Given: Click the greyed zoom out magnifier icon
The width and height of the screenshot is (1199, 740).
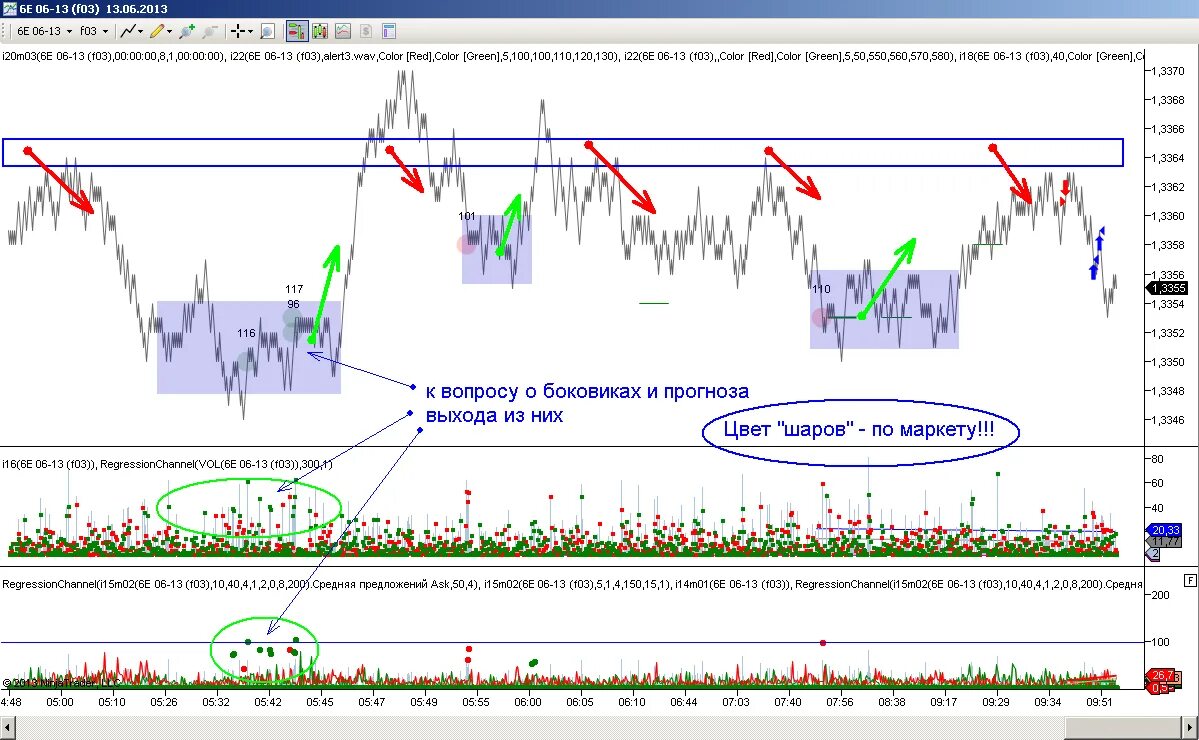Looking at the screenshot, I should 210,31.
